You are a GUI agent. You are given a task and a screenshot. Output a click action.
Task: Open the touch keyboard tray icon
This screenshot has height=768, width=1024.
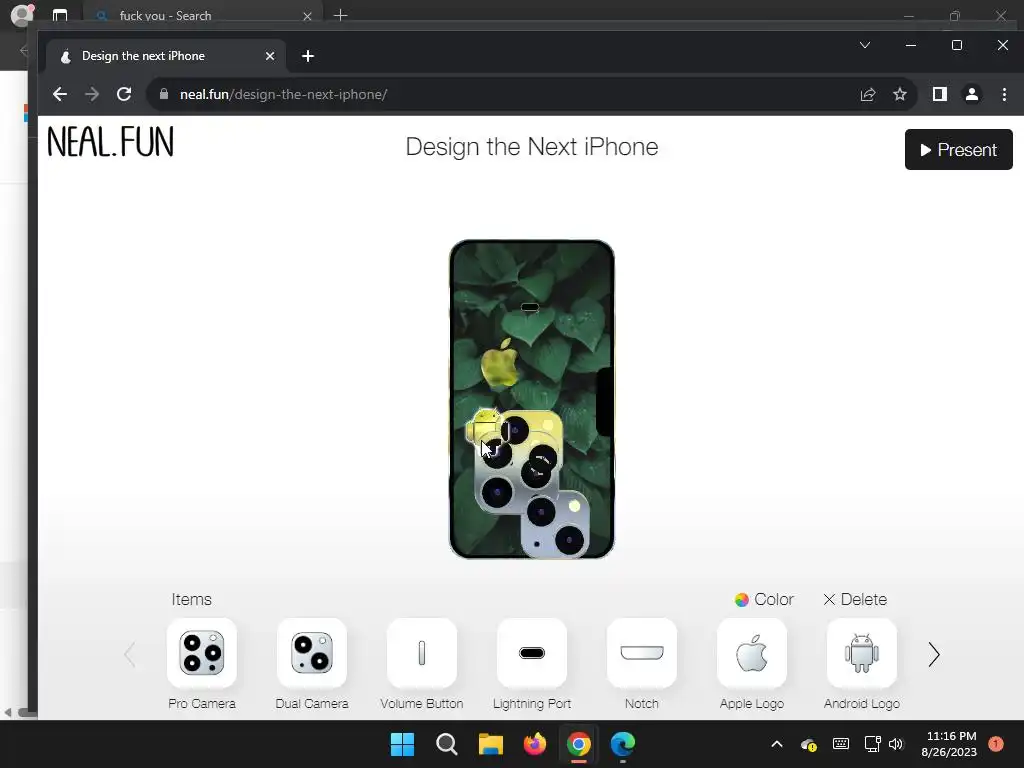840,744
